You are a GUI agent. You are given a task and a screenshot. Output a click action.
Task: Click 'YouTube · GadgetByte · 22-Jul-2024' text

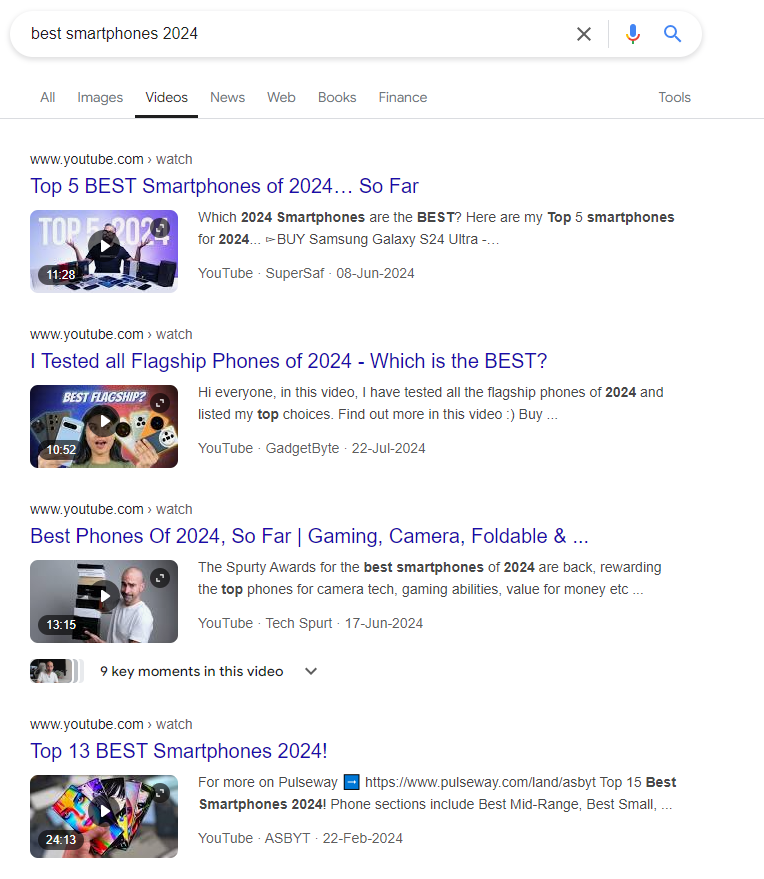tap(312, 448)
